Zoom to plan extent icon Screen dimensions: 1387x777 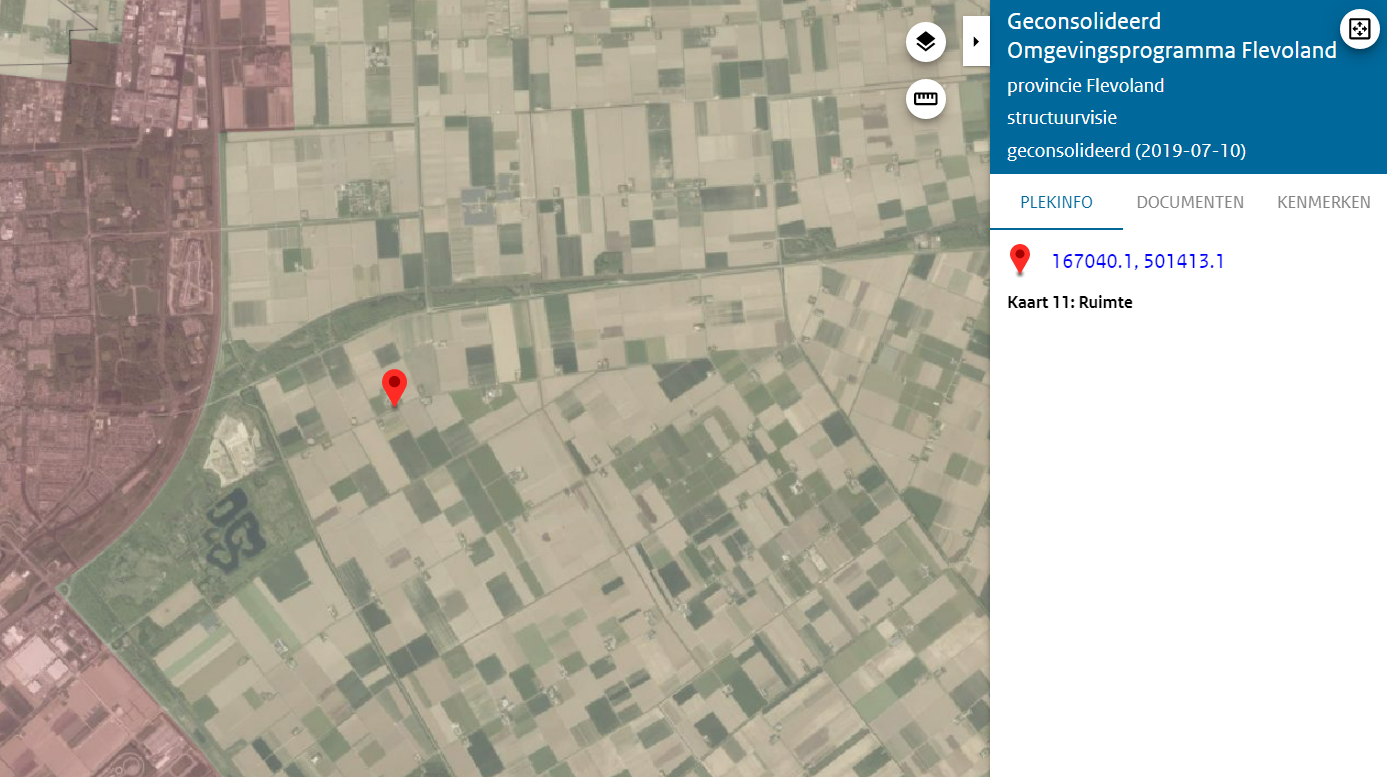1359,28
